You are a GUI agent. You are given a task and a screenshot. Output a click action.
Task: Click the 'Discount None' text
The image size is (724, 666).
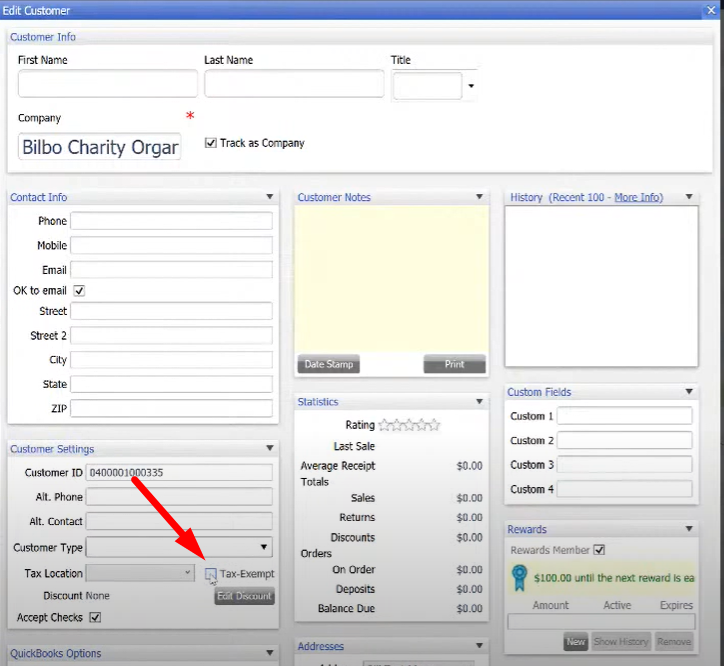[76, 596]
